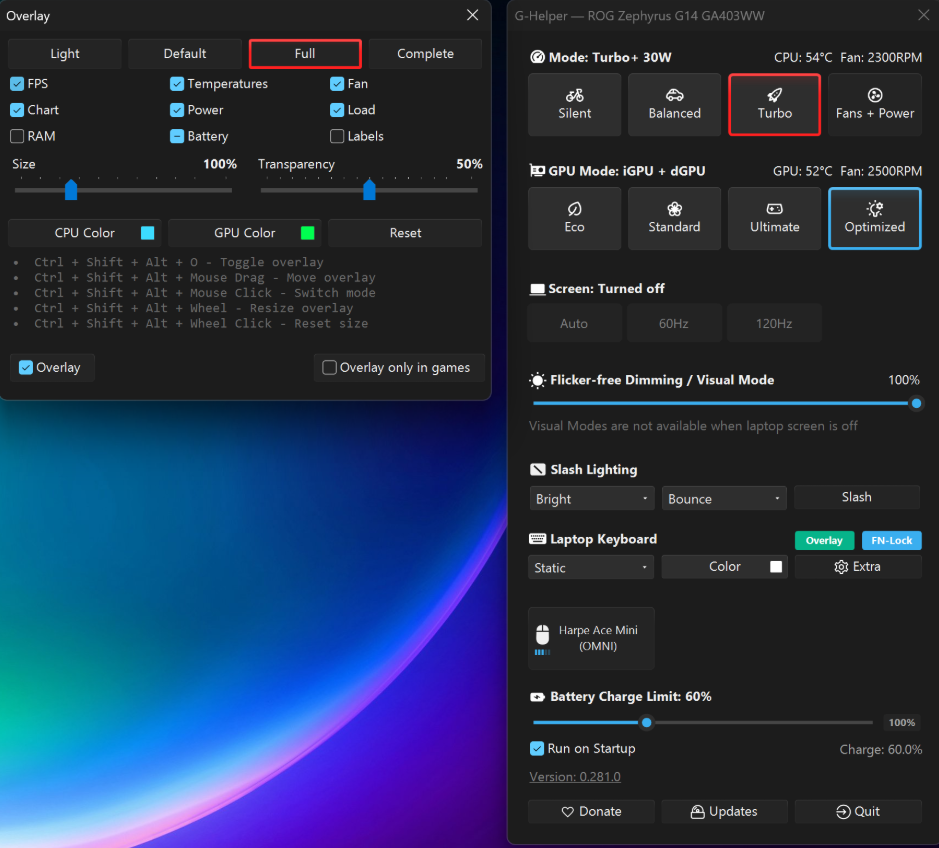
Task: Open Fans + Power settings icon
Action: click(x=874, y=95)
